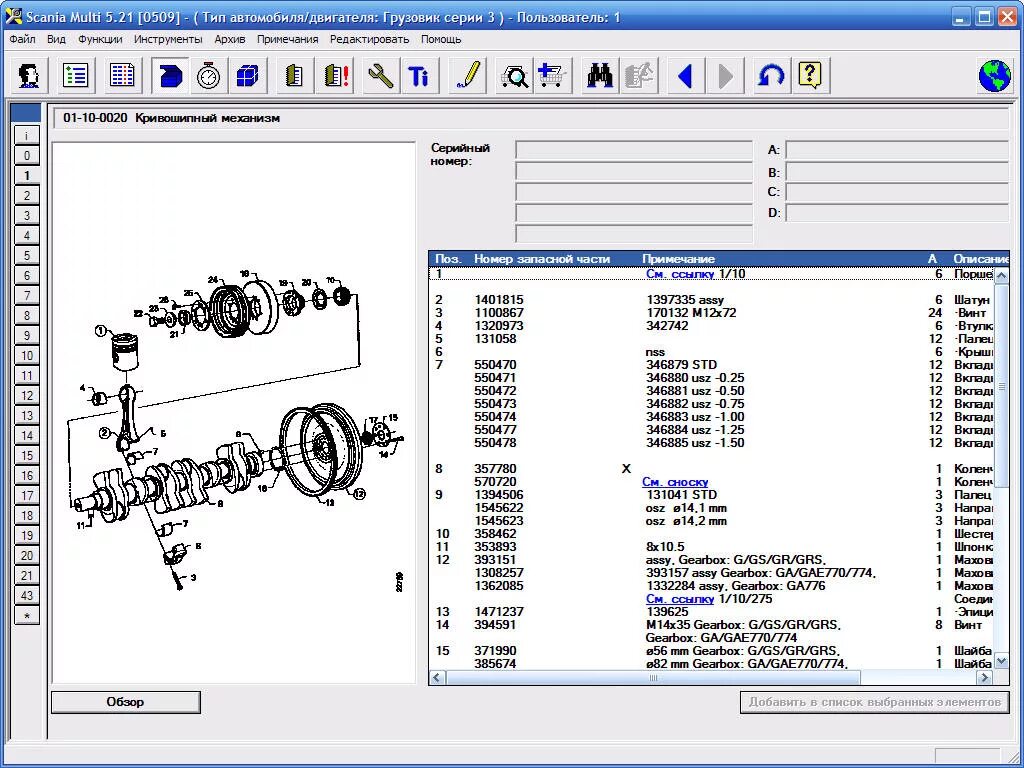Click the Примечание column header
The width and height of the screenshot is (1024, 768).
coord(678,259)
